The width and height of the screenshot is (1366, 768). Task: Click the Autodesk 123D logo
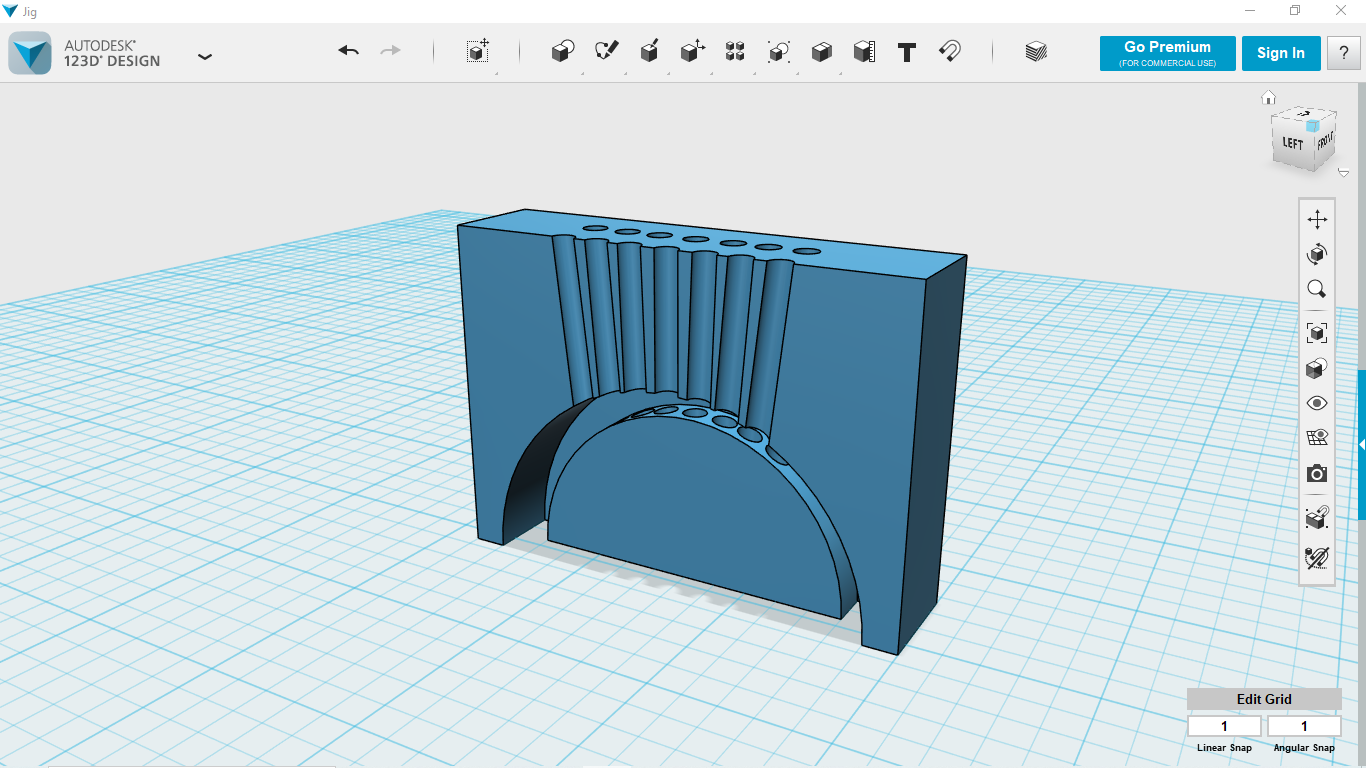pyautogui.click(x=30, y=53)
